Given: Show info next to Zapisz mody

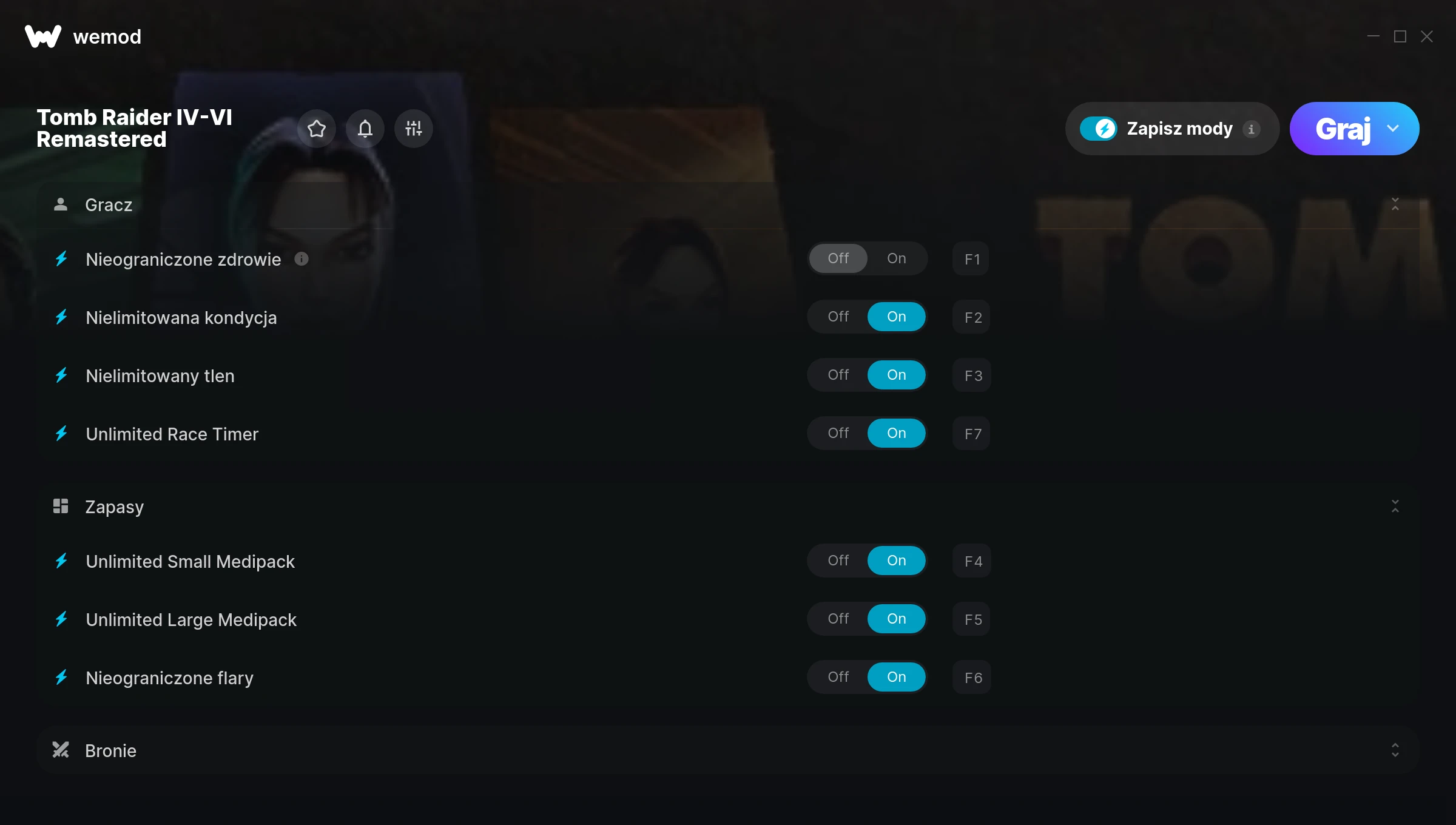Looking at the screenshot, I should pyautogui.click(x=1251, y=129).
